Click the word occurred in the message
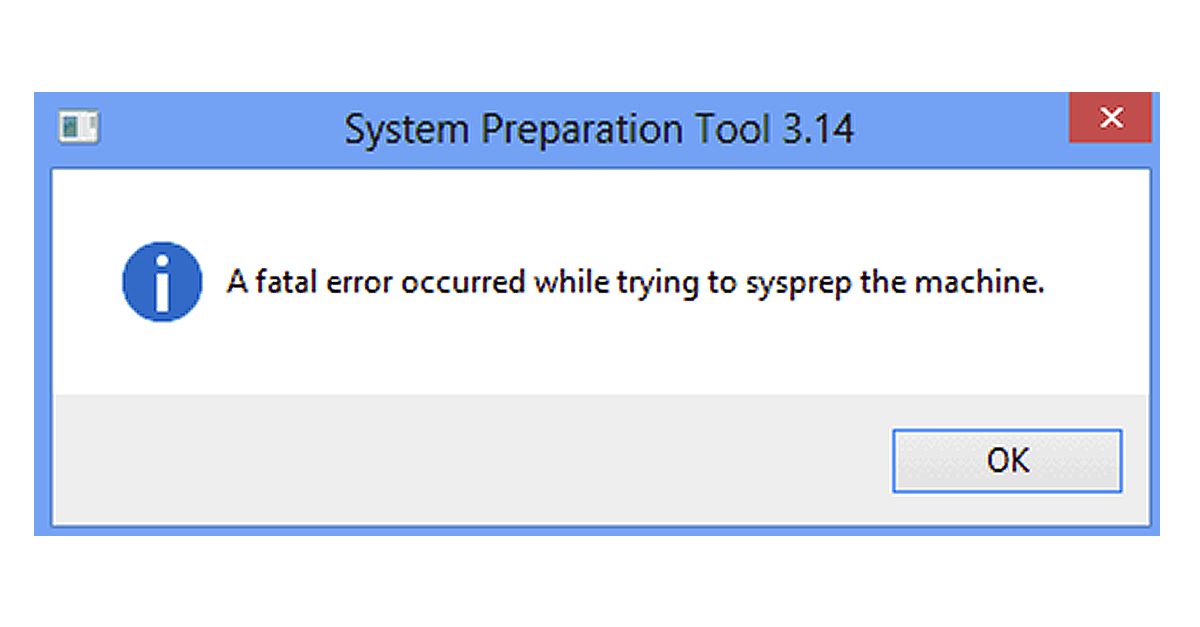The image size is (1200, 627). tap(462, 283)
